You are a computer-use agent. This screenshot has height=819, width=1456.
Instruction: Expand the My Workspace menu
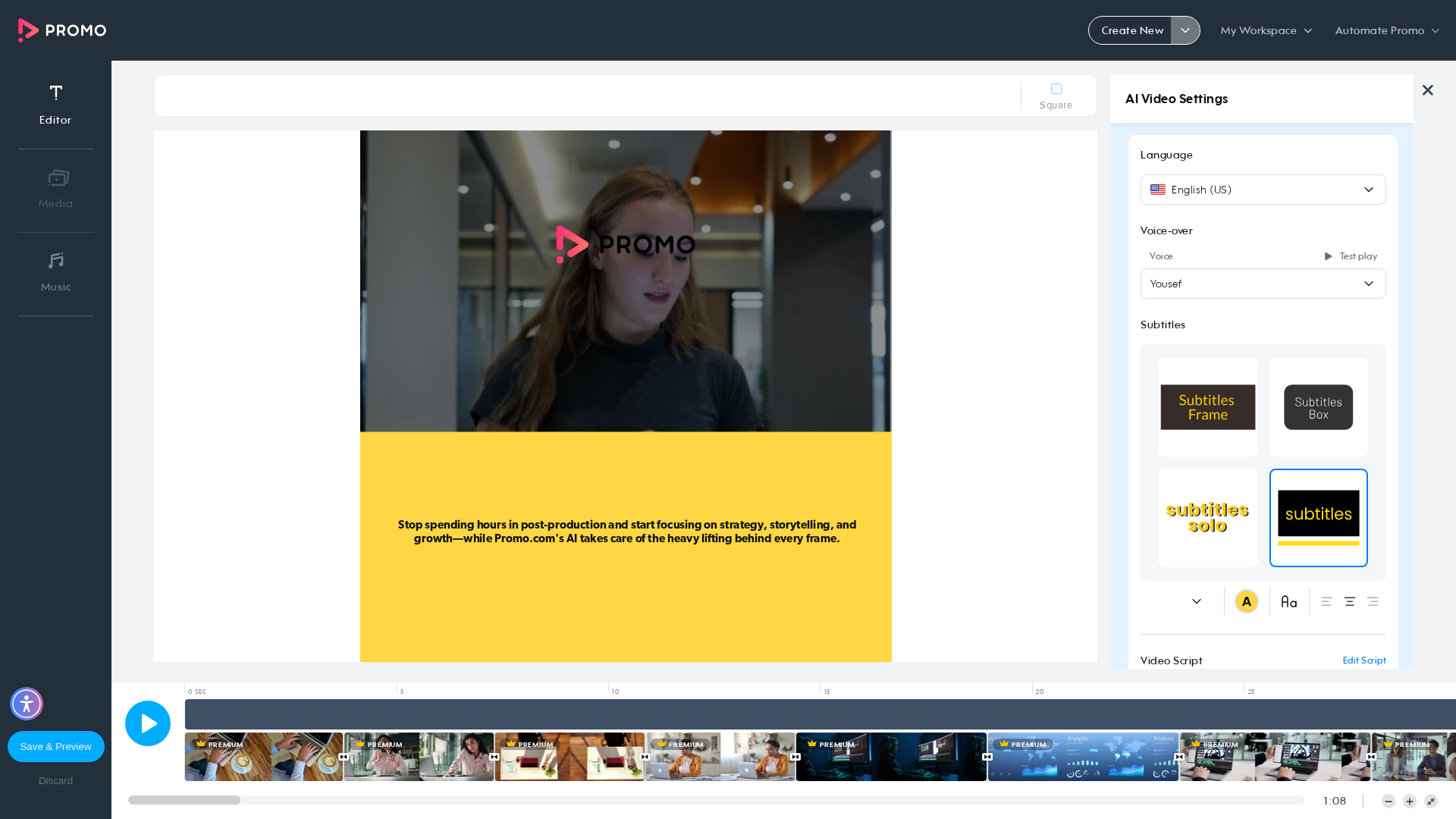(x=1266, y=30)
